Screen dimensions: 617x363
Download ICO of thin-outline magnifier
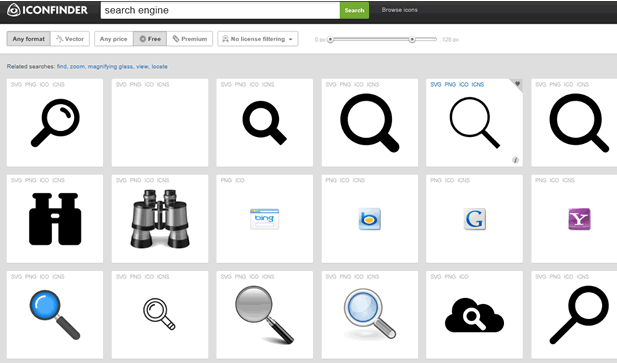click(464, 85)
